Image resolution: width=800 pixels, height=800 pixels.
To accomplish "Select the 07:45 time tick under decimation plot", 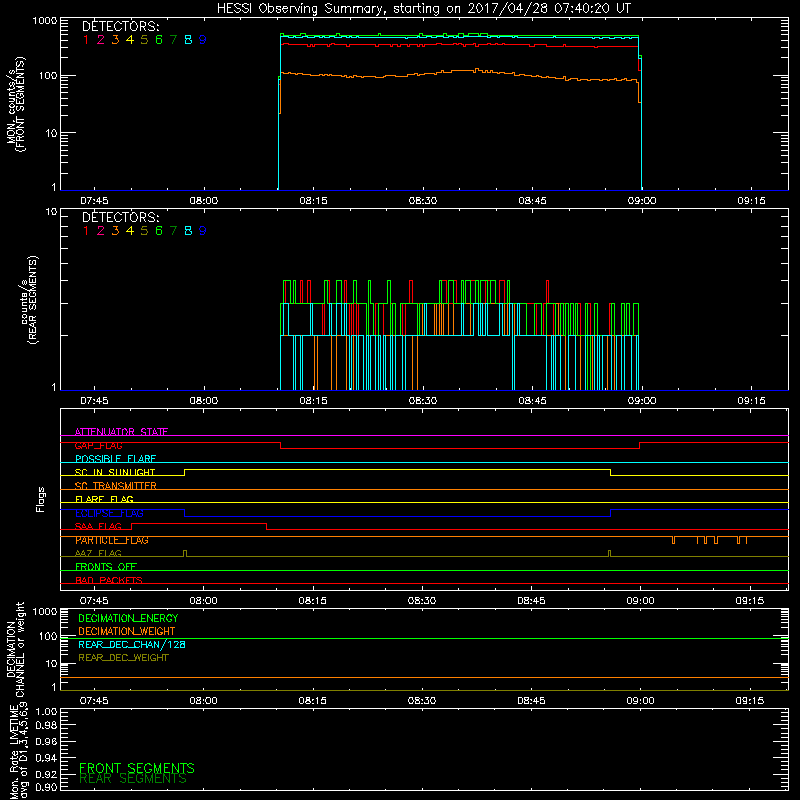I will (94, 701).
